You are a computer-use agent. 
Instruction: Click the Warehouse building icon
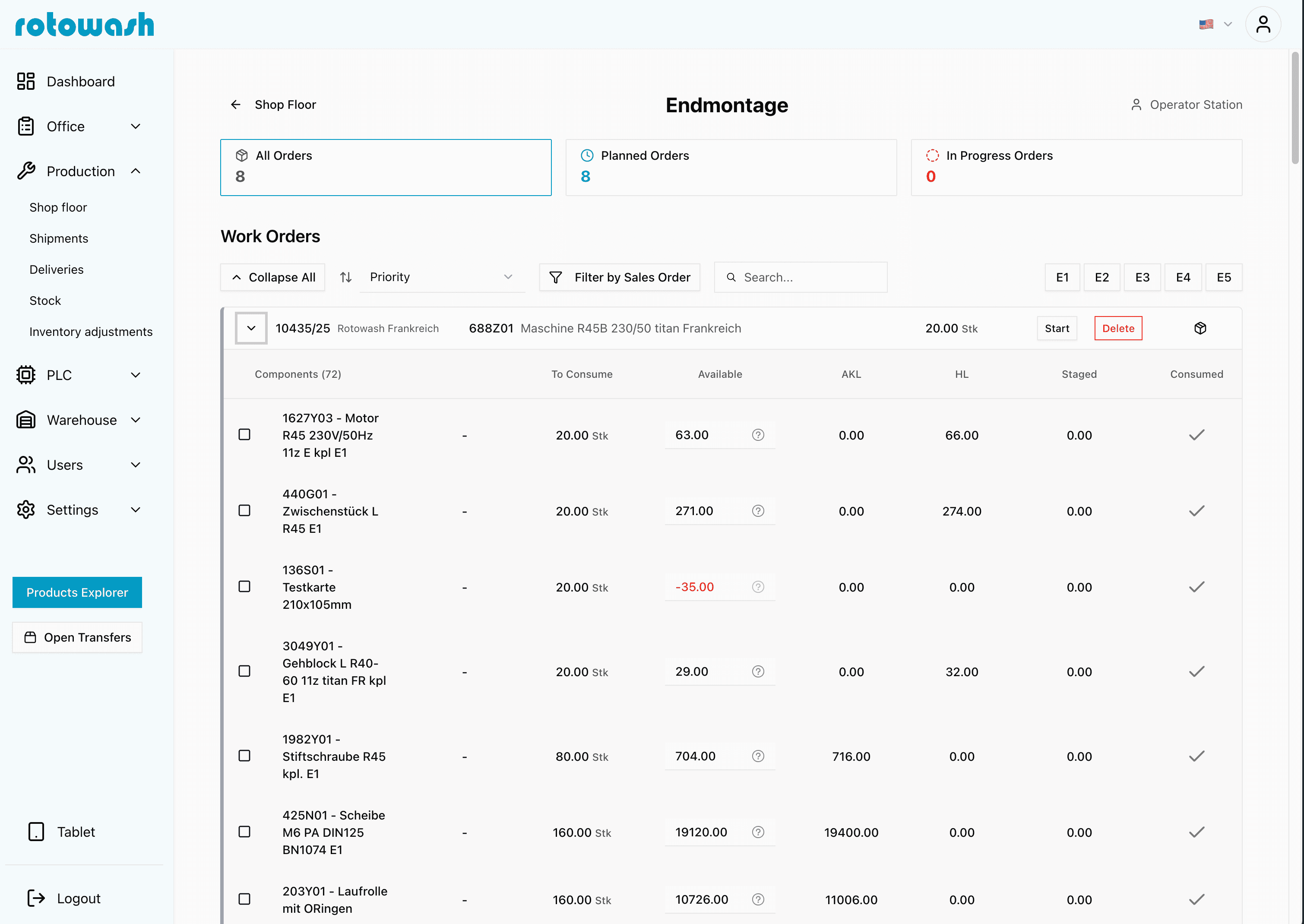point(25,420)
